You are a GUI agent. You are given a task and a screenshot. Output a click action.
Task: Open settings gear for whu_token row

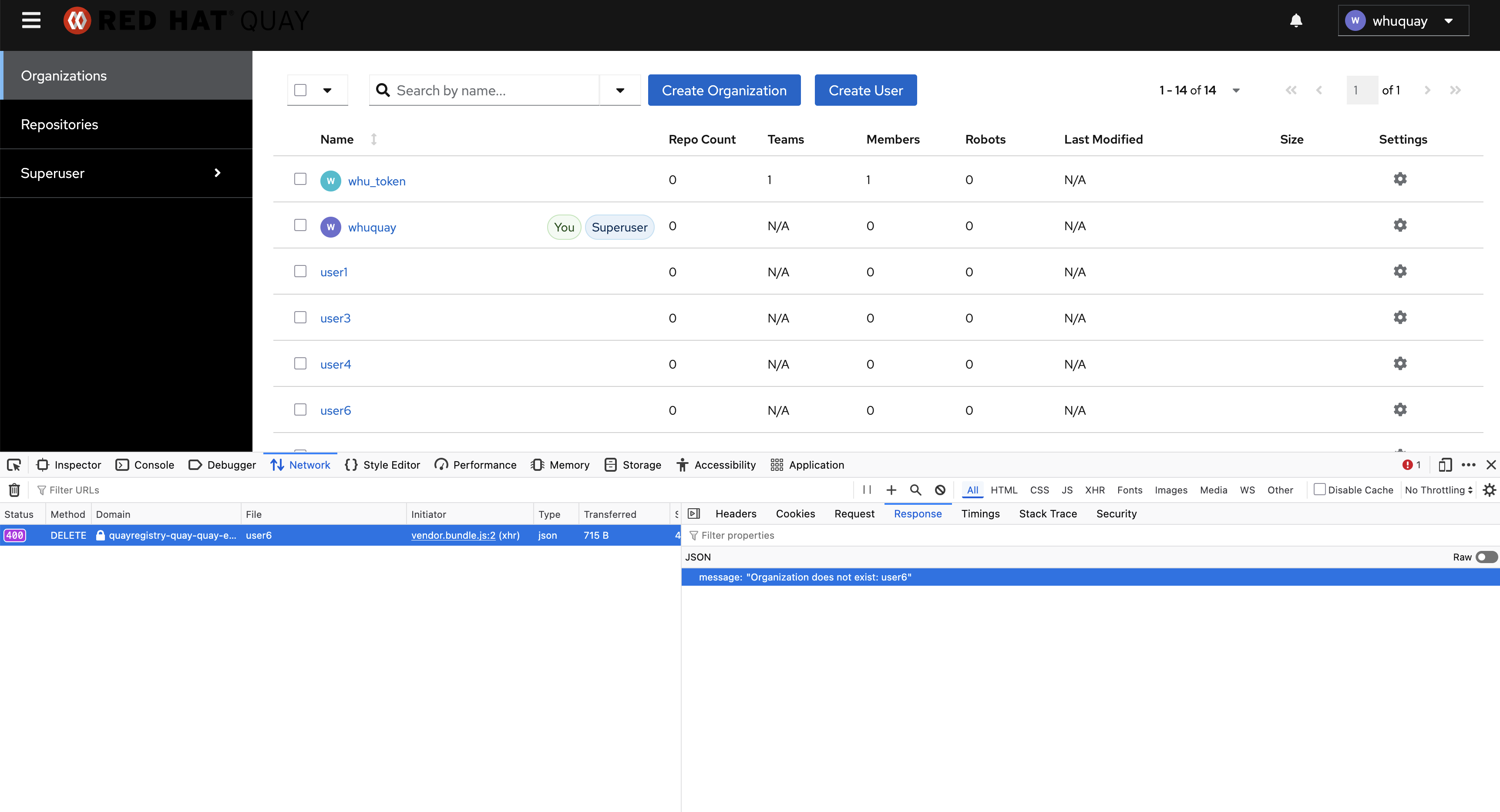pos(1400,179)
